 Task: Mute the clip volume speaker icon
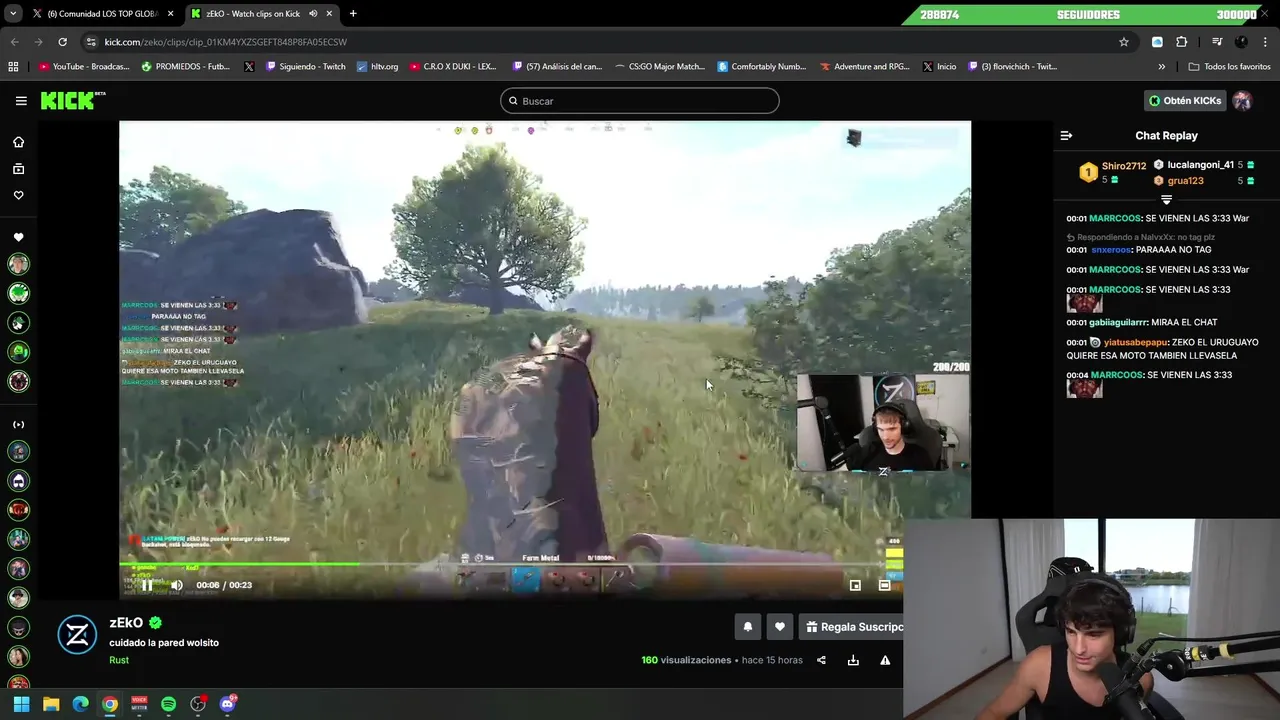177,585
